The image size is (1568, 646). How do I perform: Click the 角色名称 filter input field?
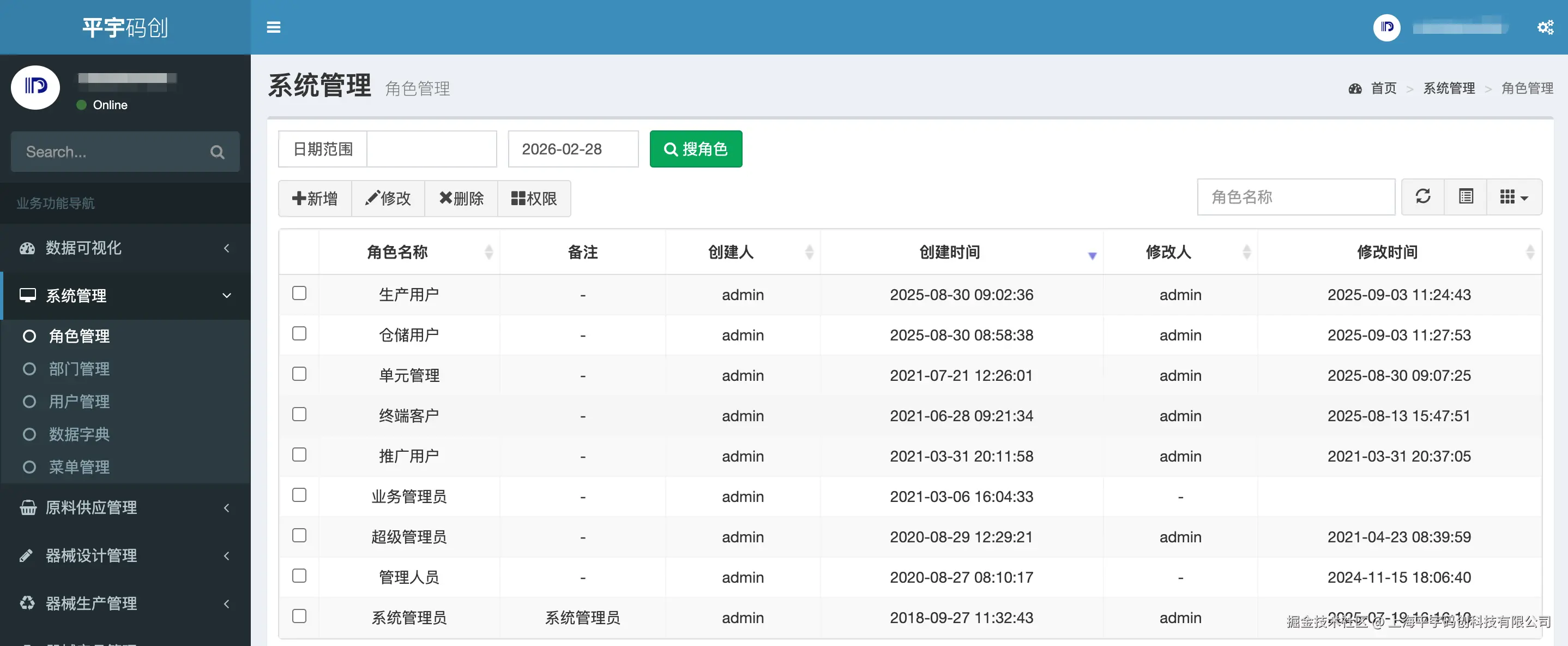pyautogui.click(x=1295, y=197)
